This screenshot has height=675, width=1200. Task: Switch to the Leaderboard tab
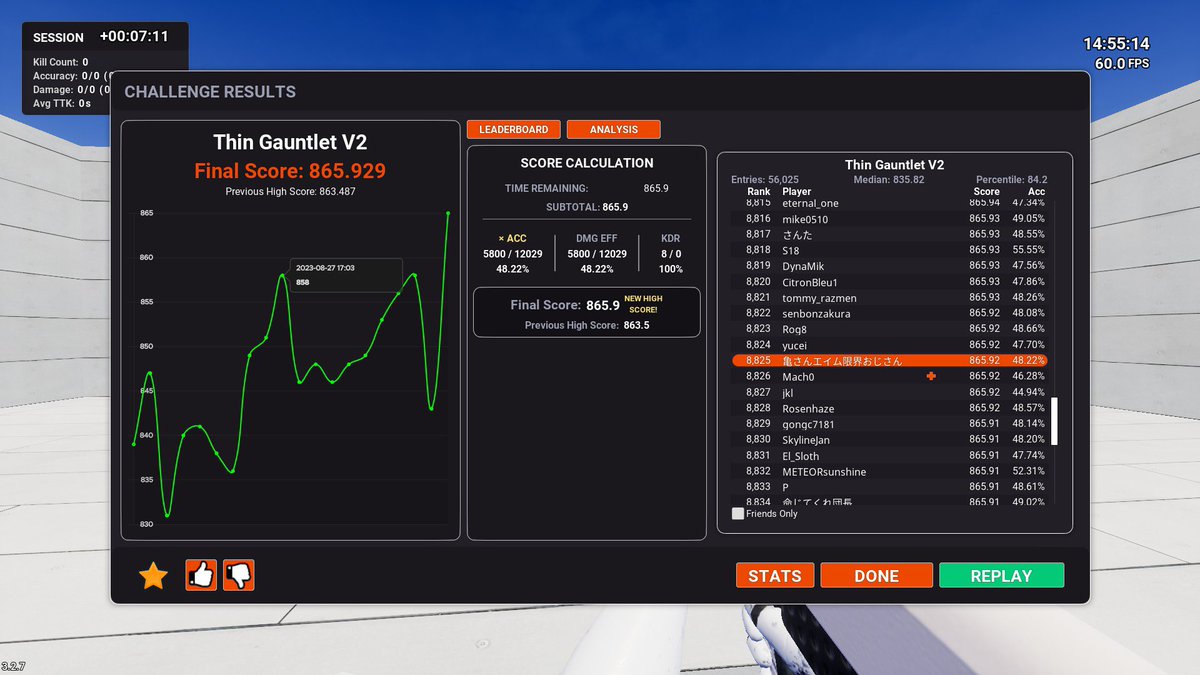pyautogui.click(x=513, y=130)
